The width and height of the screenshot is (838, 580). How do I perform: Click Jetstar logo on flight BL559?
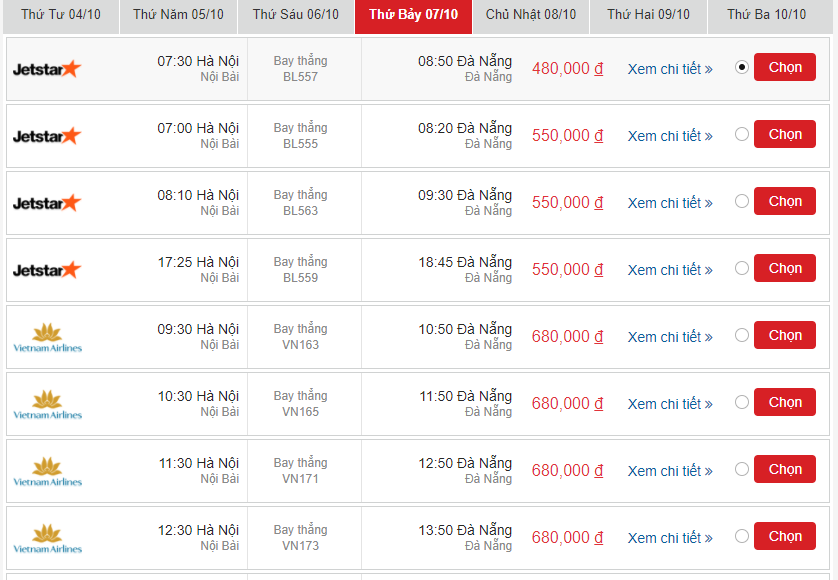click(x=46, y=270)
